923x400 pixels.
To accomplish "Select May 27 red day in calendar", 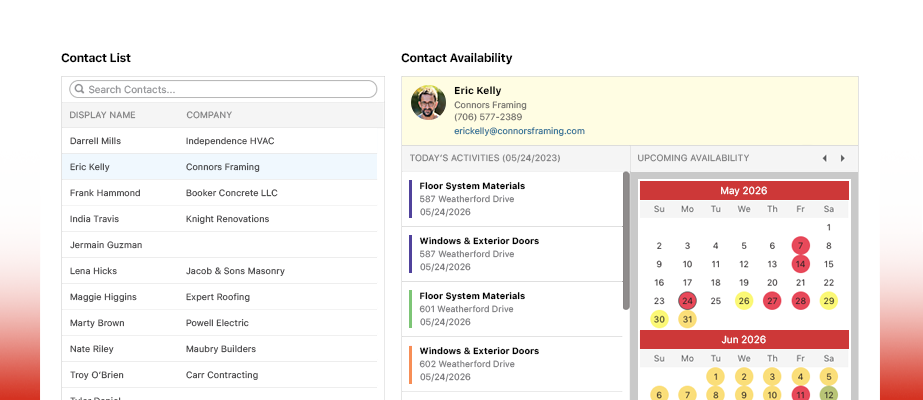I will 772,301.
